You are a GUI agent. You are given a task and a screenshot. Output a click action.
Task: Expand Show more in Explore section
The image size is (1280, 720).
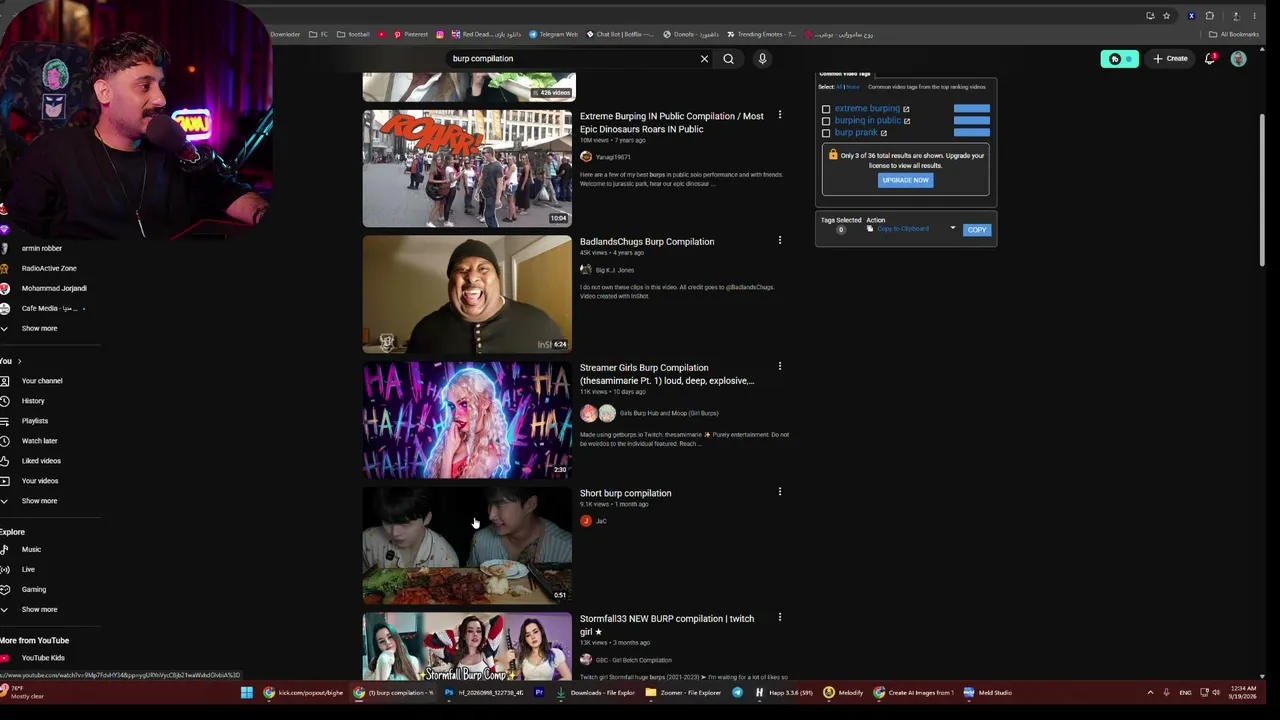39,609
